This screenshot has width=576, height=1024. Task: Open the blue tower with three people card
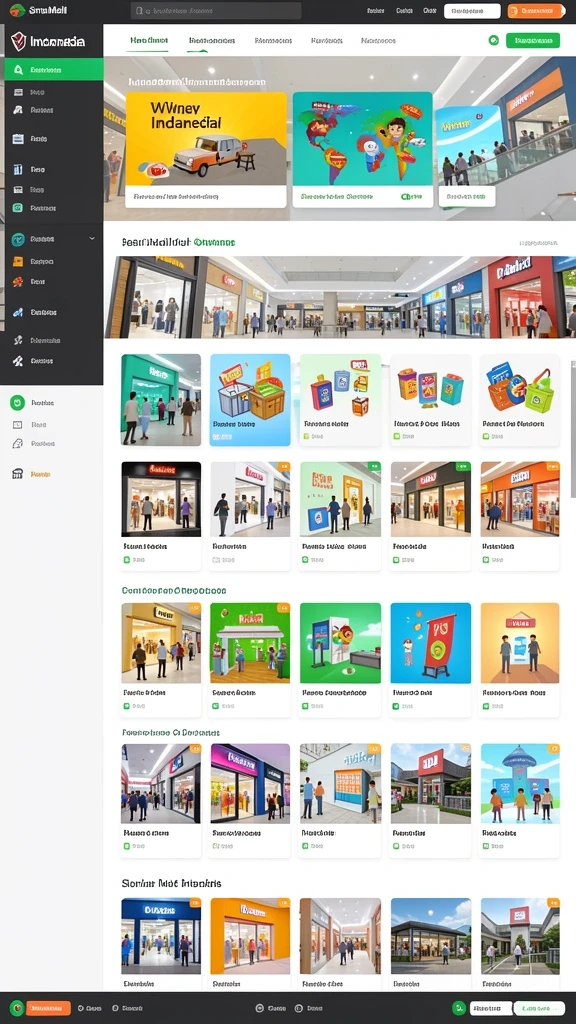coord(520,800)
